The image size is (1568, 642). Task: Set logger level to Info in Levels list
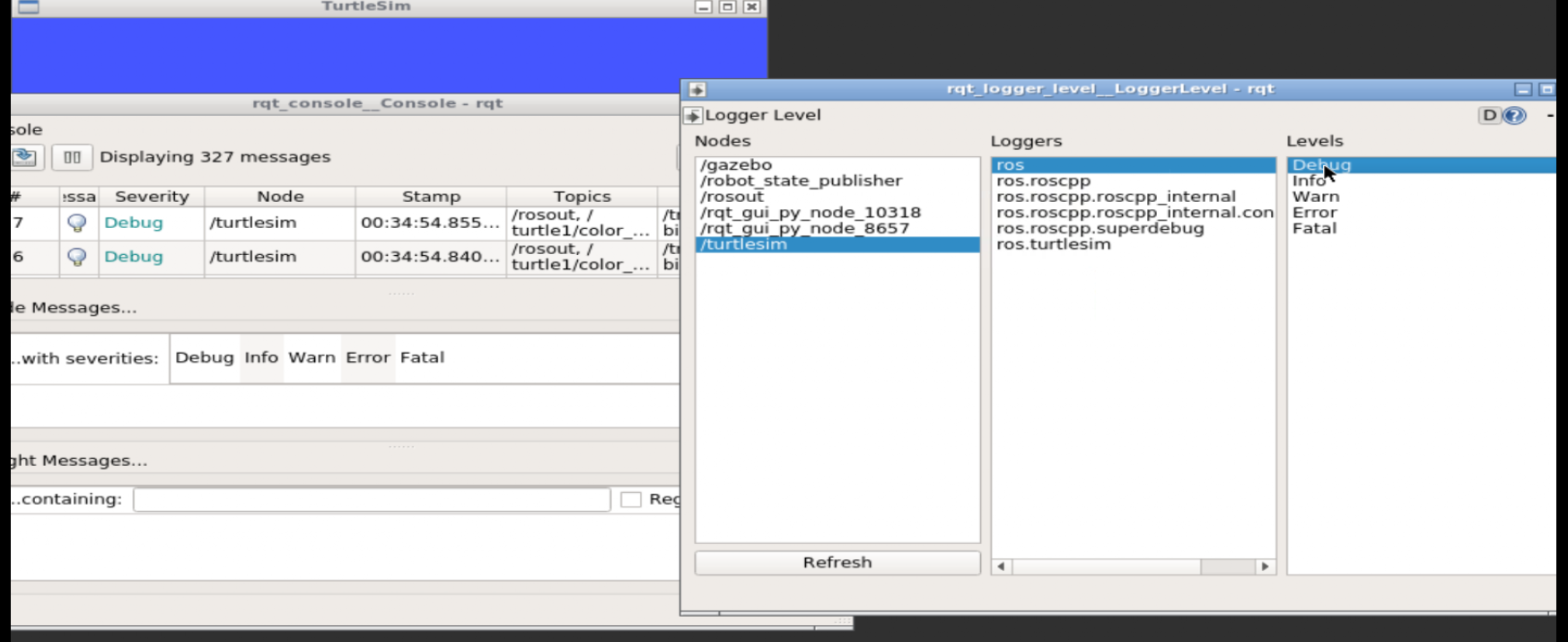click(x=1422, y=180)
